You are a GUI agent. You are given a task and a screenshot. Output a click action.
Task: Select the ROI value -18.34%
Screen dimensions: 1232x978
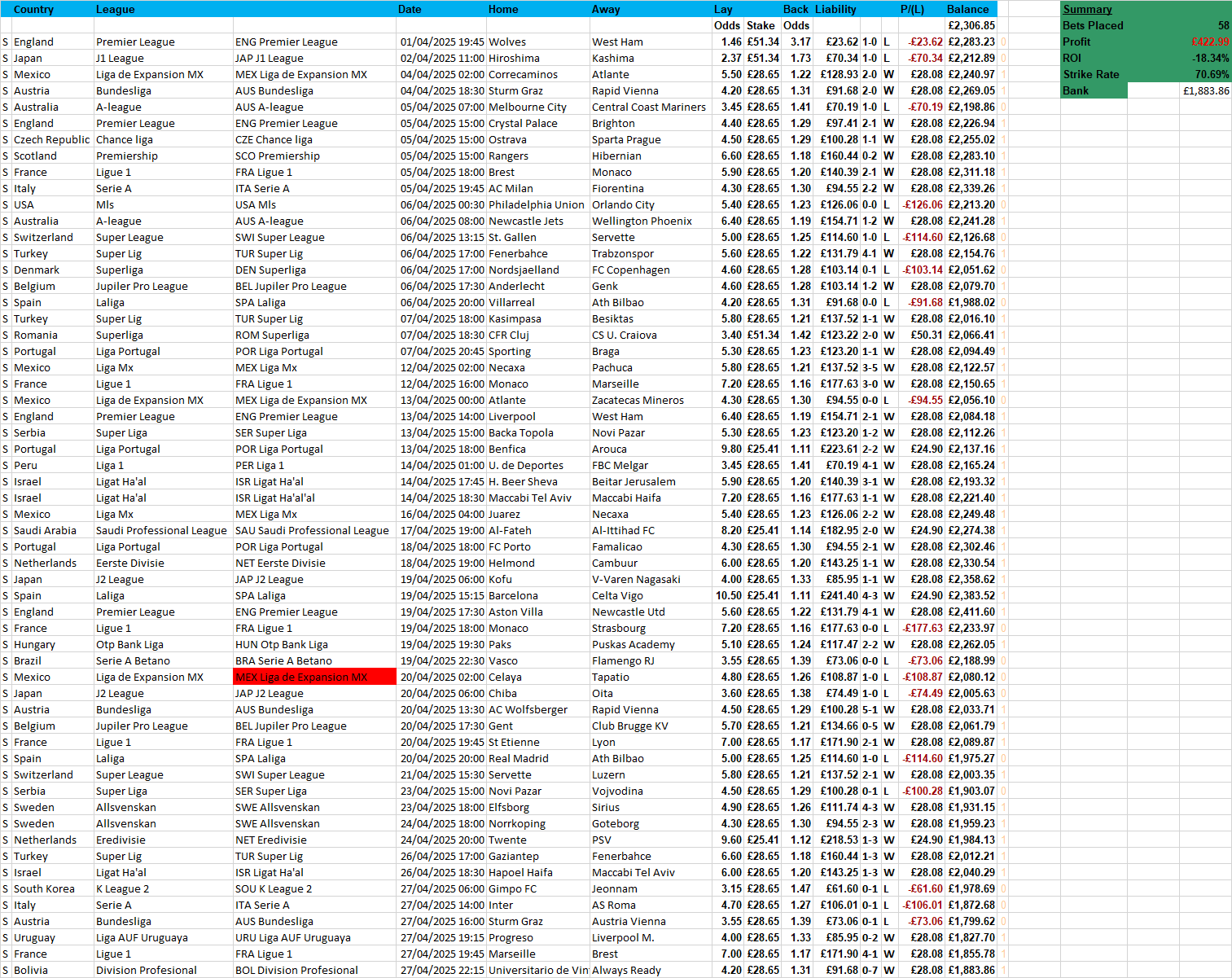1211,59
